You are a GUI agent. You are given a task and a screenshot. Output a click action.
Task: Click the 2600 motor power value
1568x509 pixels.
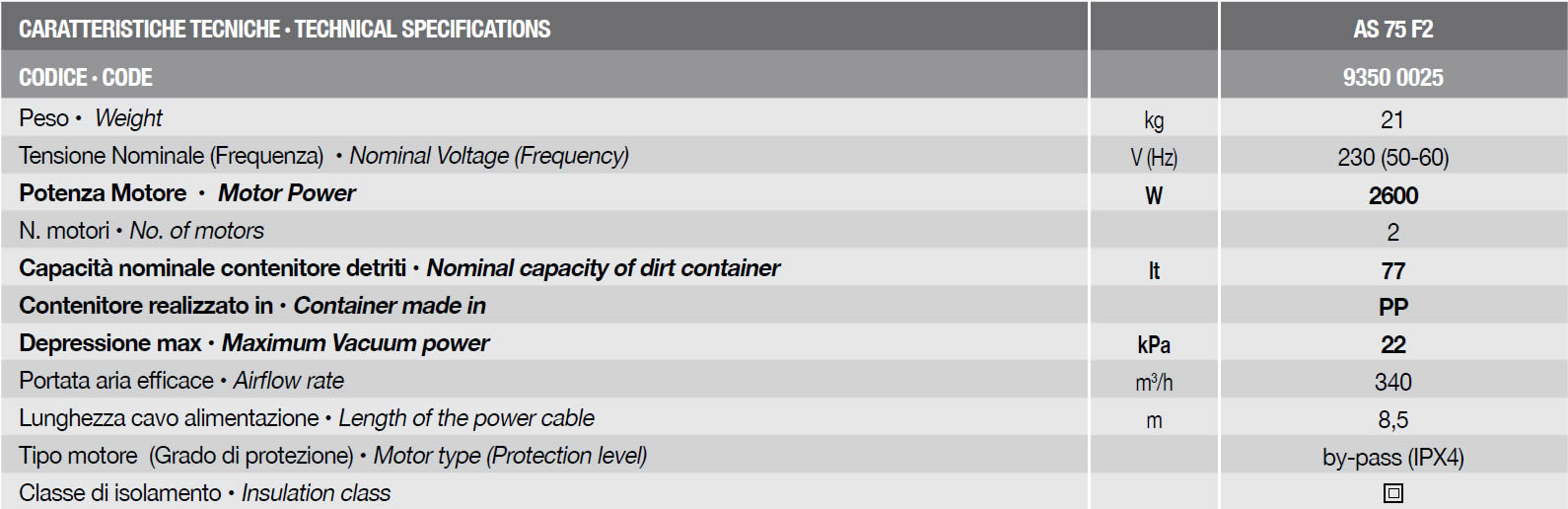point(1392,195)
